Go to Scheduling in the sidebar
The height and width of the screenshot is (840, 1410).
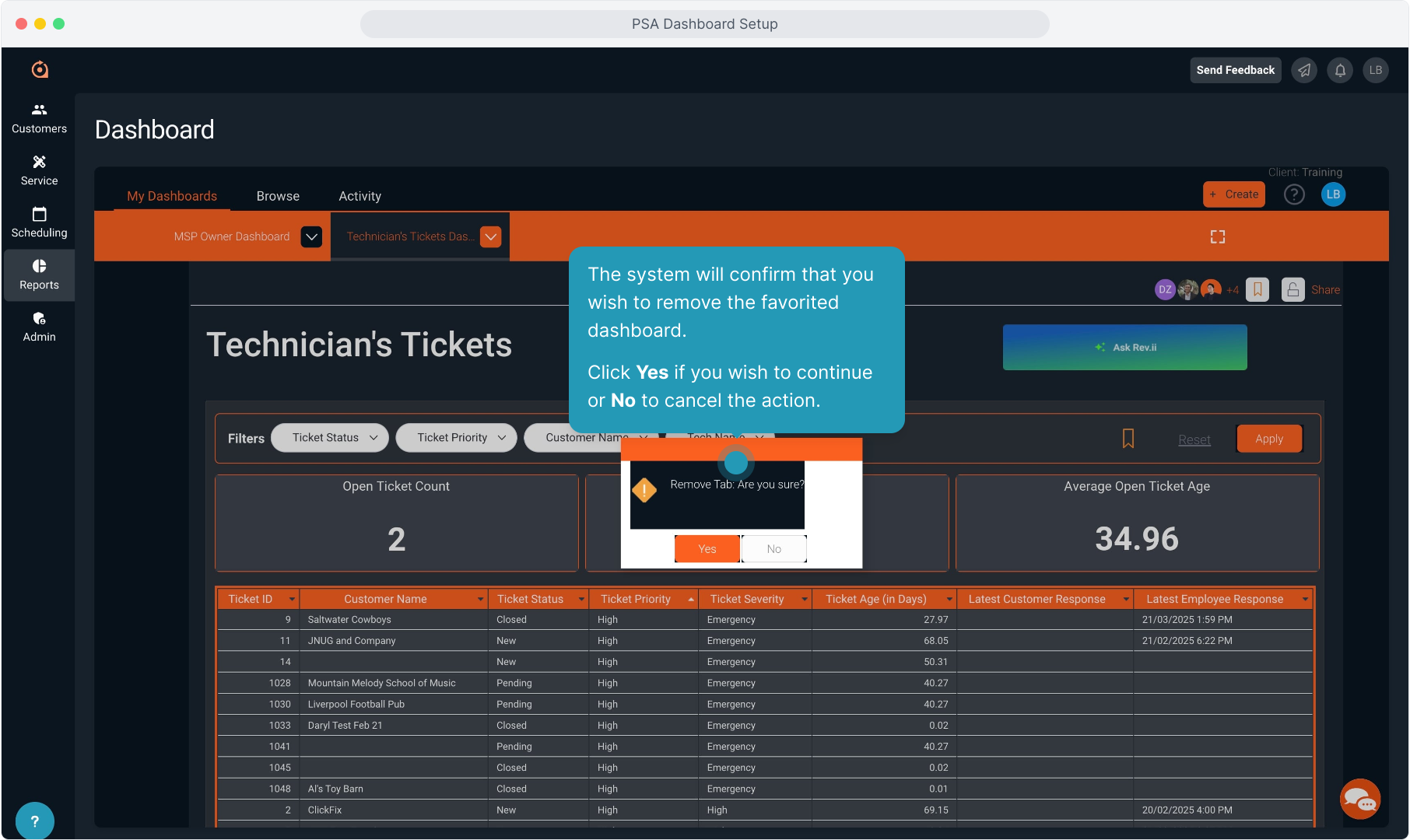click(39, 222)
